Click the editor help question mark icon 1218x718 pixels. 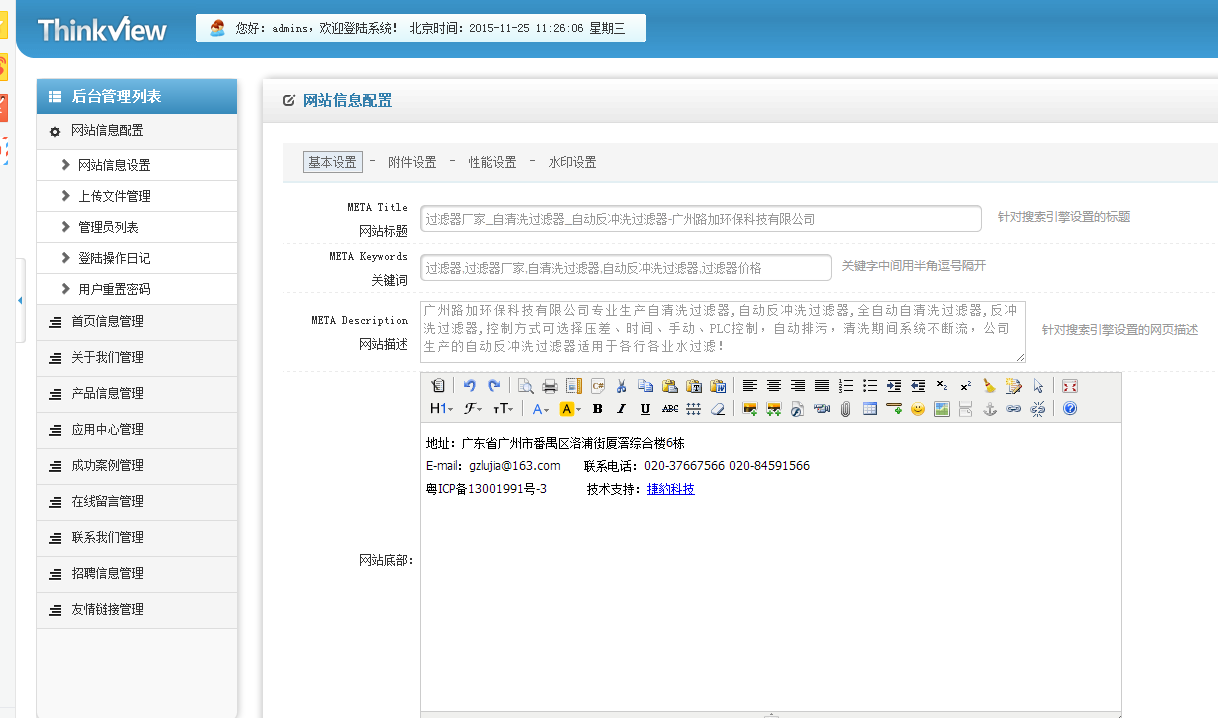[1070, 409]
